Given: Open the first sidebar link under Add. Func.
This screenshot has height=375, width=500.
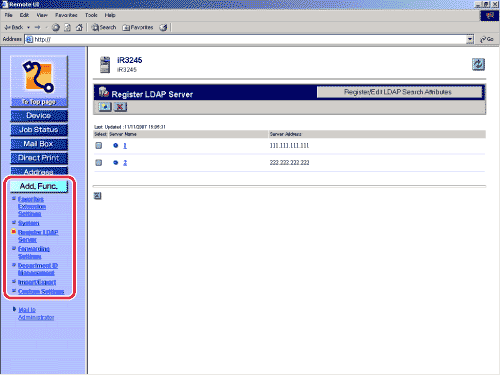Looking at the screenshot, I should pyautogui.click(x=32, y=206).
